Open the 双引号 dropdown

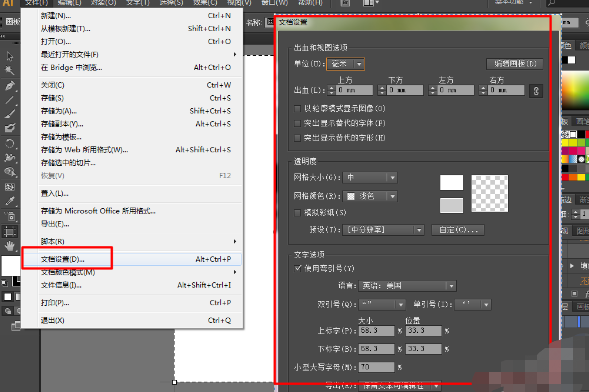(382, 305)
